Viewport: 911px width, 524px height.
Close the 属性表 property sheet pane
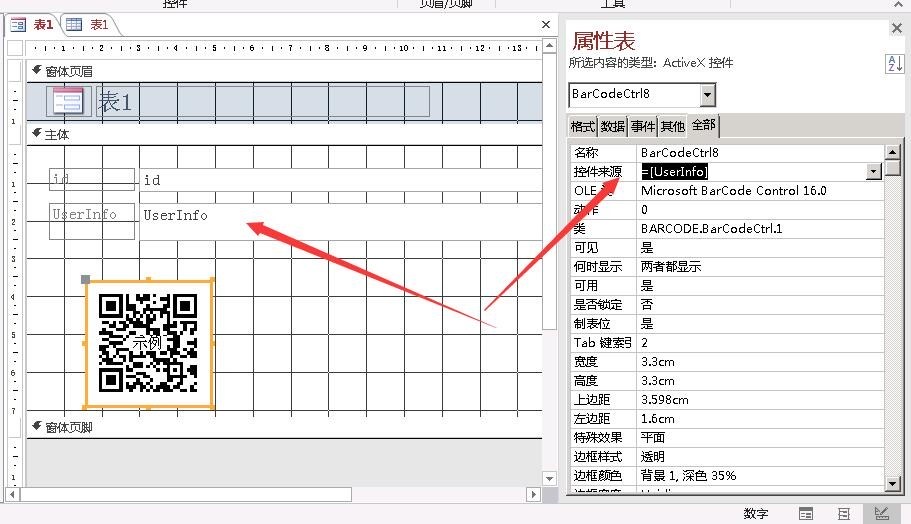[x=896, y=28]
